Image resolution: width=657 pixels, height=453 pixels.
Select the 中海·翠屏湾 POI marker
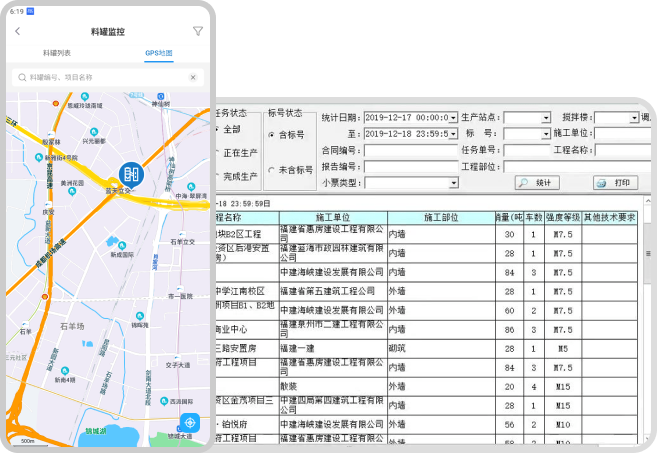point(191,187)
